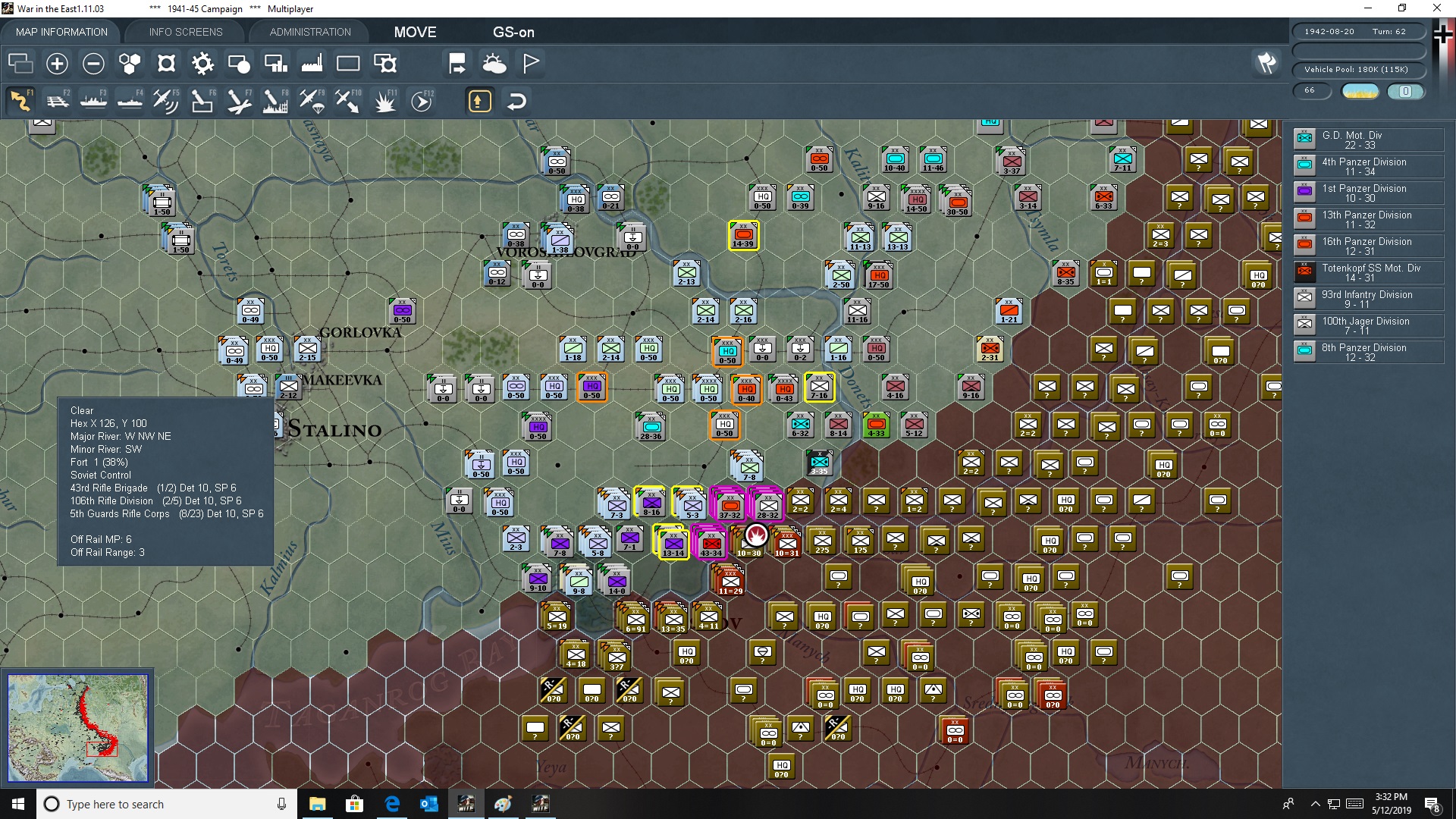
Task: Open Microsoft Edge from taskbar
Action: click(x=392, y=804)
